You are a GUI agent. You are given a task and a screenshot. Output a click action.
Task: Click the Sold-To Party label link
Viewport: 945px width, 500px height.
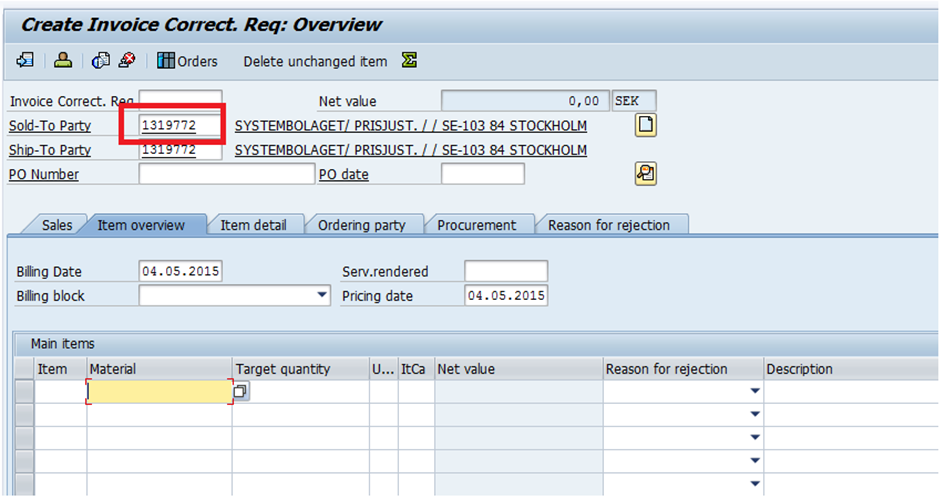click(x=50, y=126)
